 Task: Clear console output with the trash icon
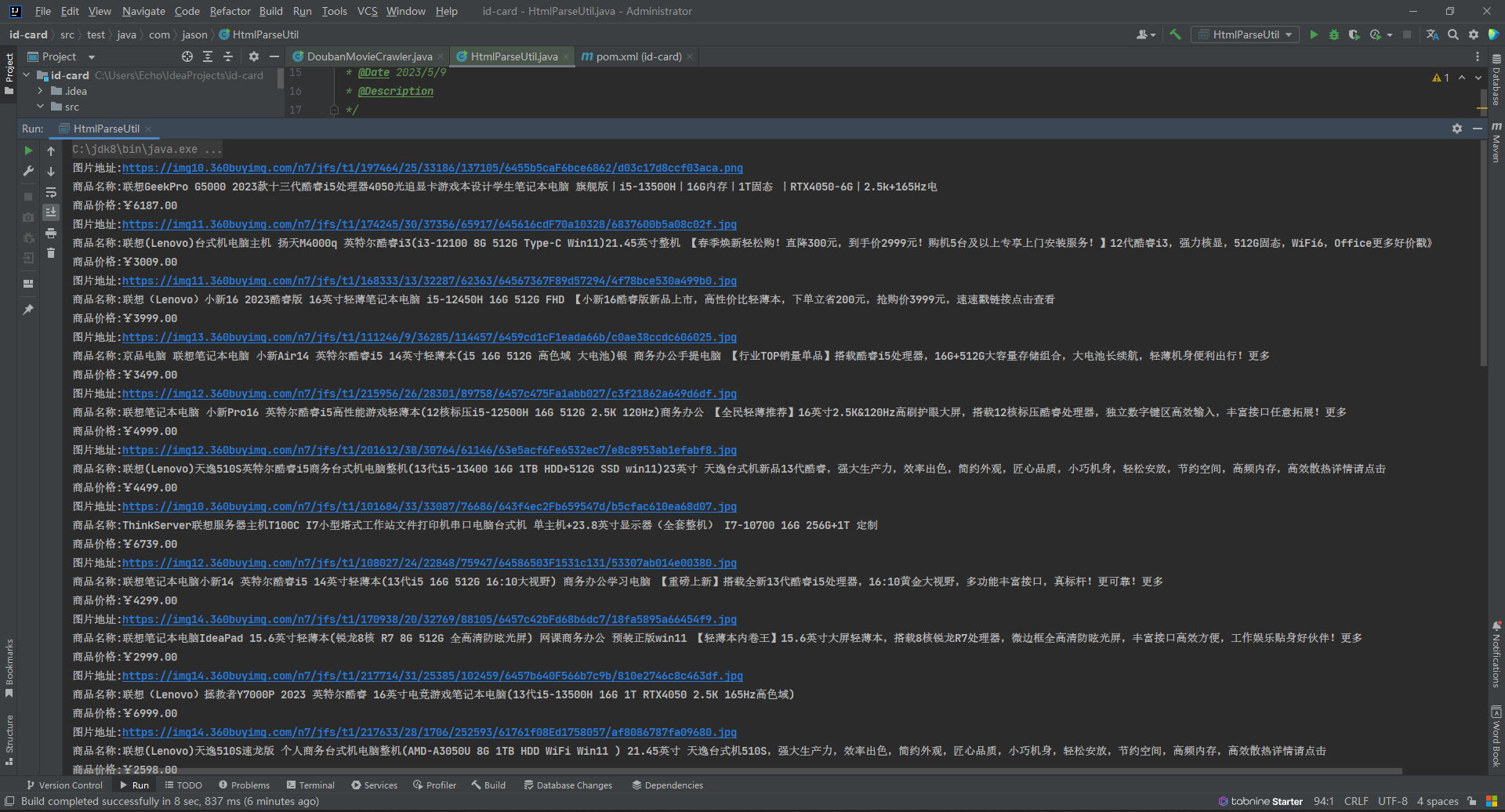[x=51, y=253]
